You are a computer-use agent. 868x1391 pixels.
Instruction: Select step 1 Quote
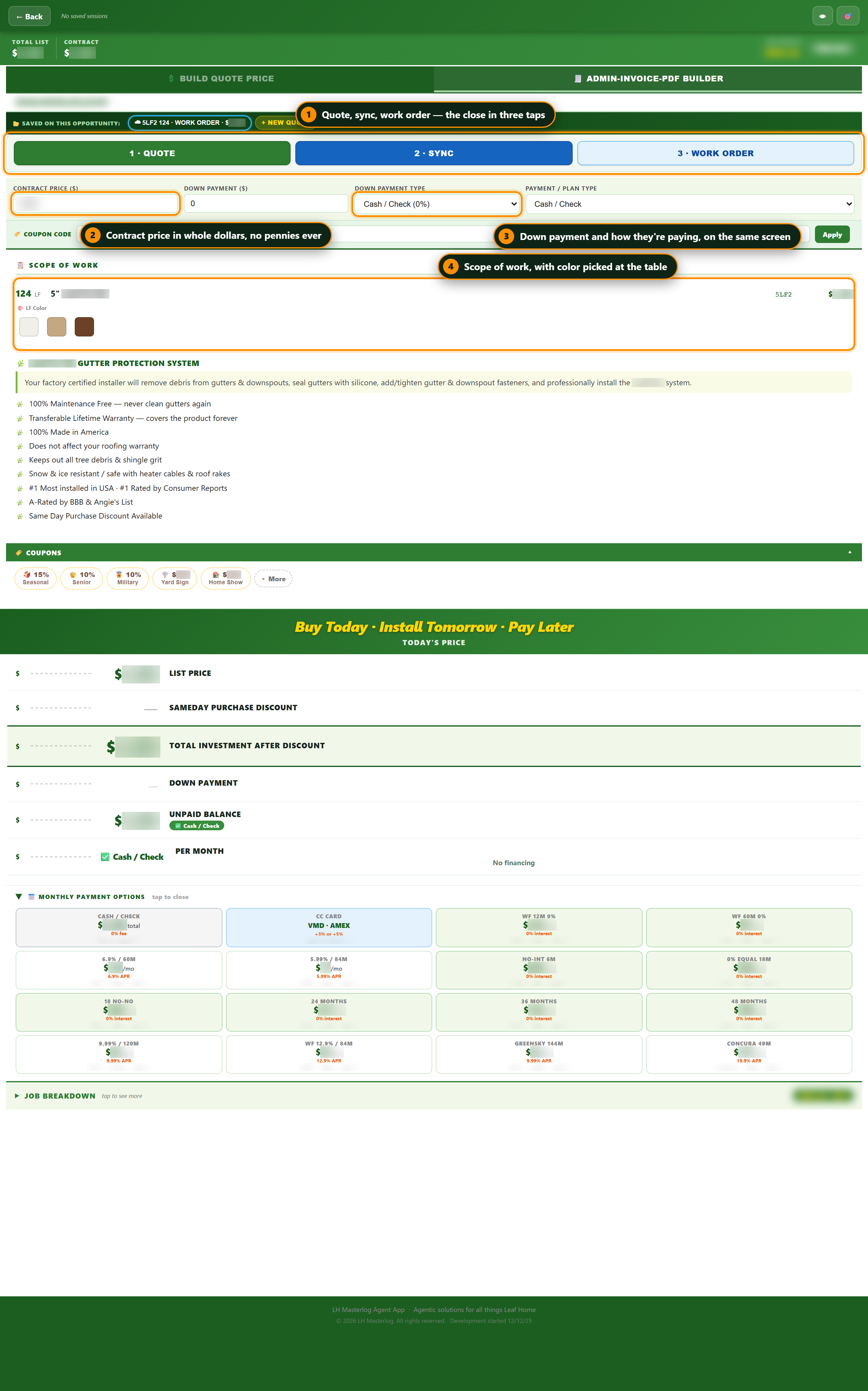click(x=152, y=153)
